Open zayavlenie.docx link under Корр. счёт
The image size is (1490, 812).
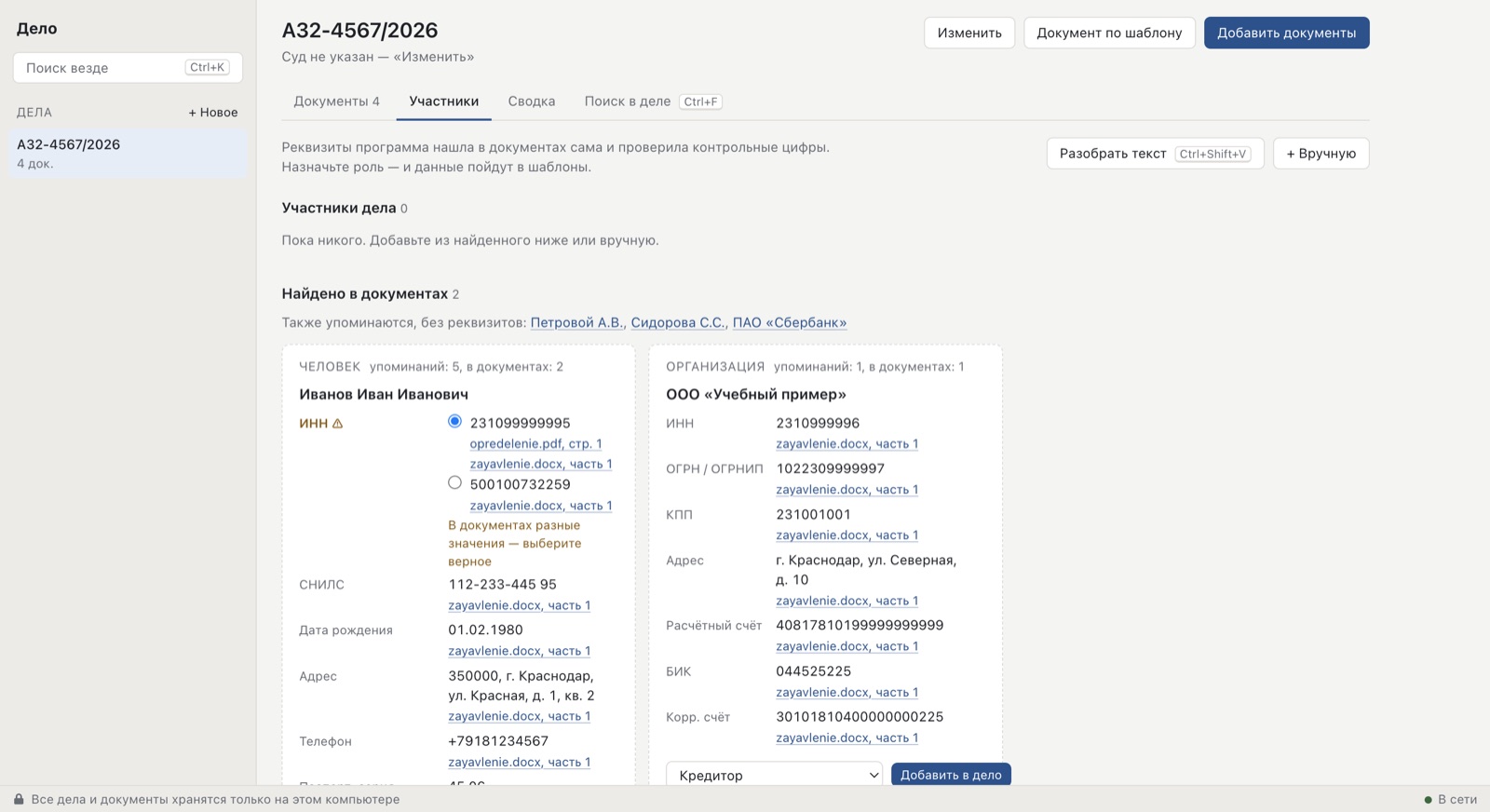847,738
